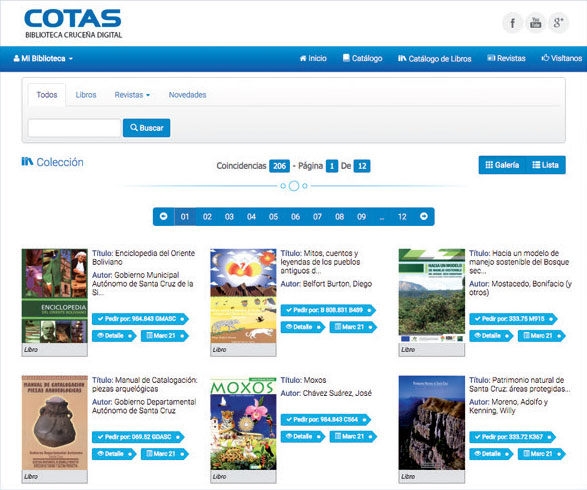Focus the search text field
This screenshot has width=587, height=490.
click(x=74, y=128)
